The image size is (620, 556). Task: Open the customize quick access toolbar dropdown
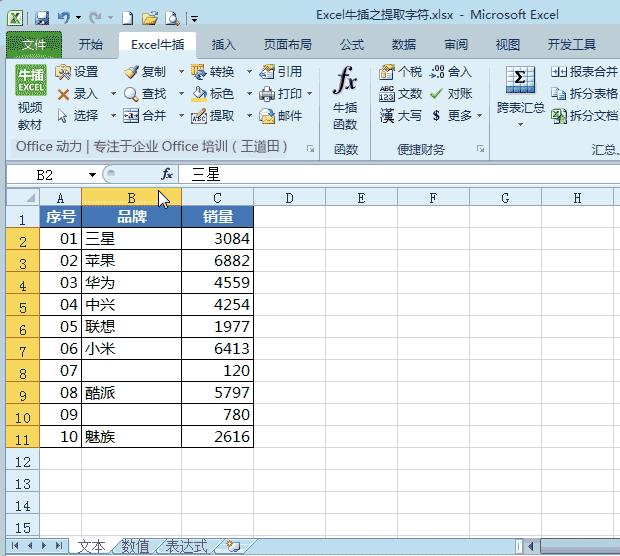[194, 19]
